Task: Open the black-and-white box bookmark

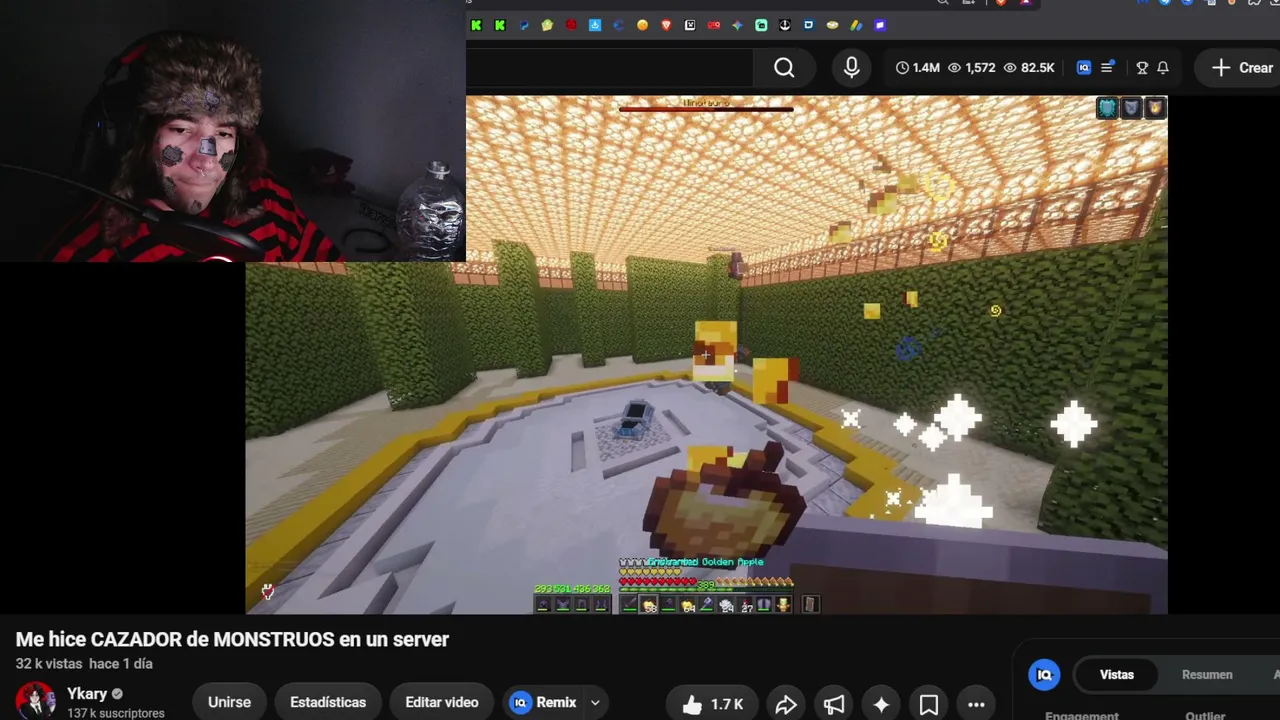Action: (x=690, y=25)
